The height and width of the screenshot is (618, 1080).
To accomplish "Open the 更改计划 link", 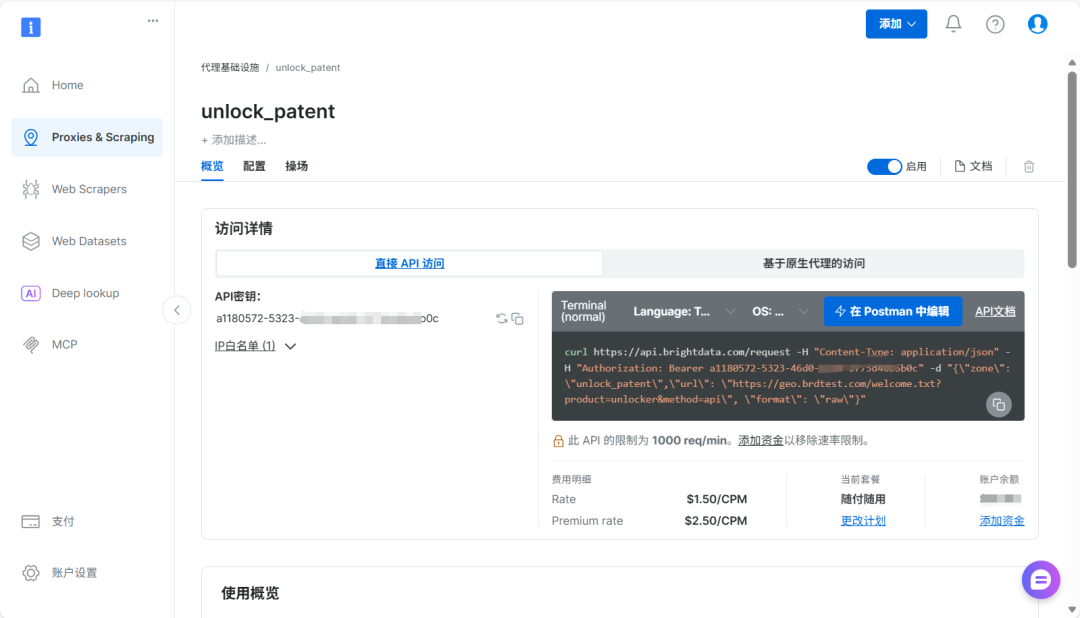I will [863, 521].
